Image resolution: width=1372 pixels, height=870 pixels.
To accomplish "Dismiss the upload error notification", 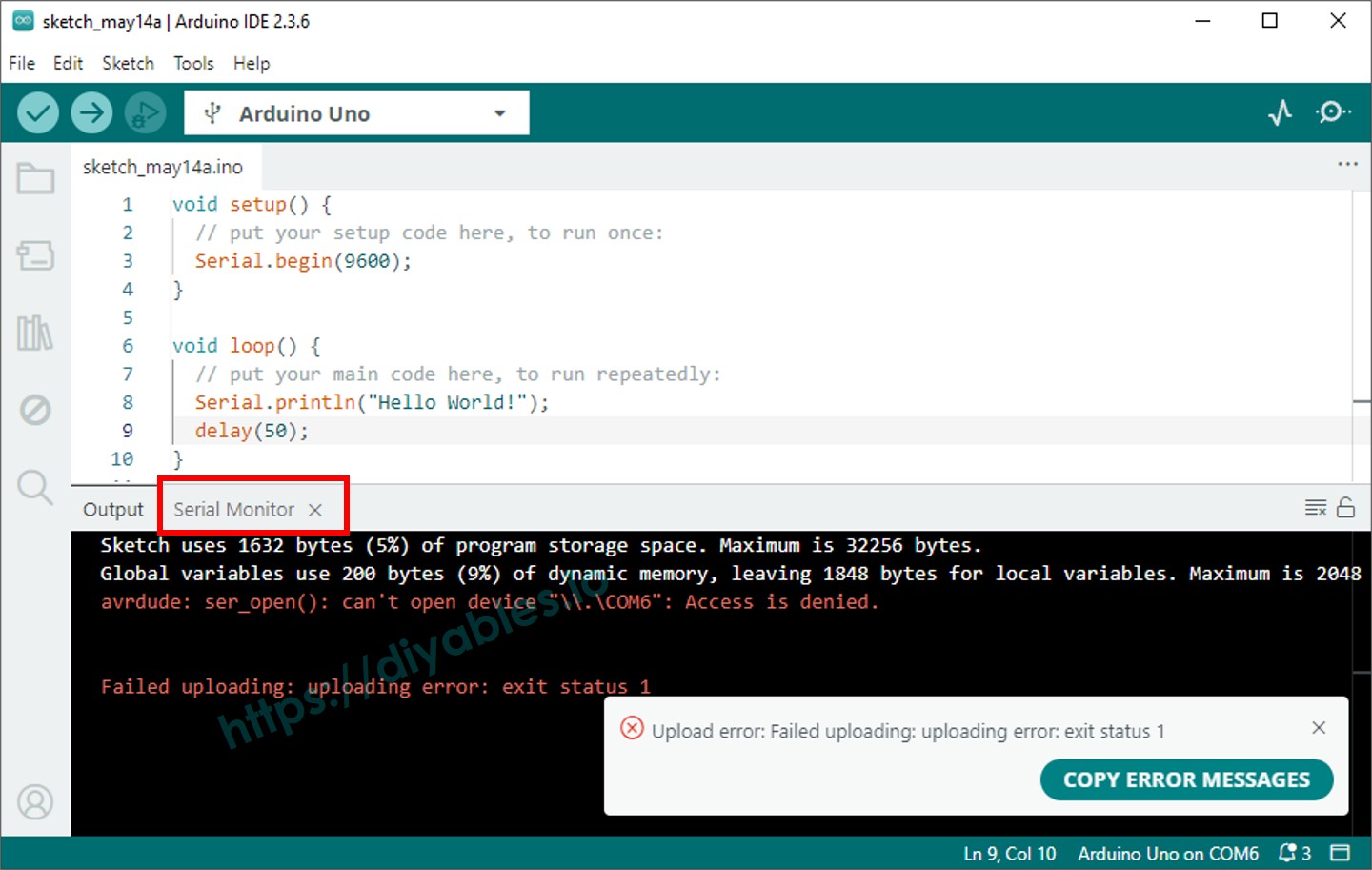I will [x=1319, y=728].
